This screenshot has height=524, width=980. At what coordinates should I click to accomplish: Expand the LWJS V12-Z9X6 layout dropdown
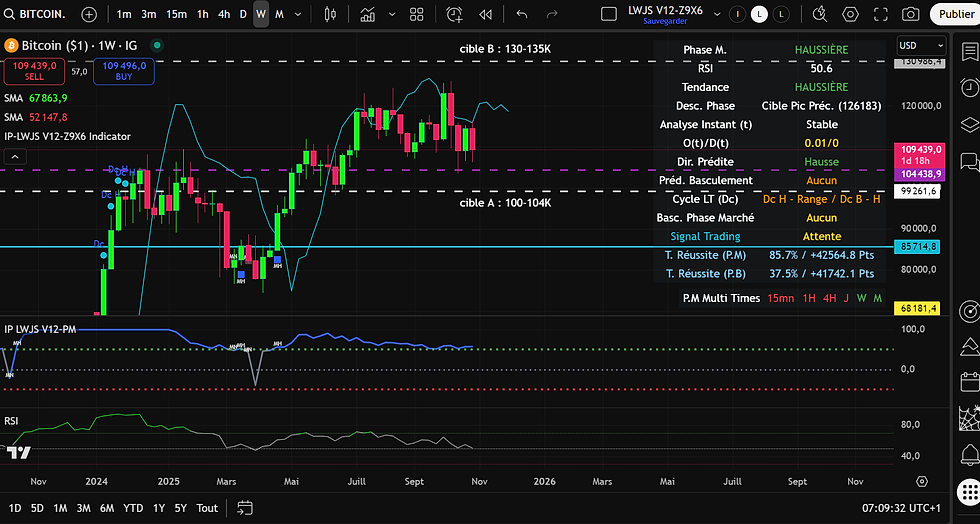click(x=717, y=14)
